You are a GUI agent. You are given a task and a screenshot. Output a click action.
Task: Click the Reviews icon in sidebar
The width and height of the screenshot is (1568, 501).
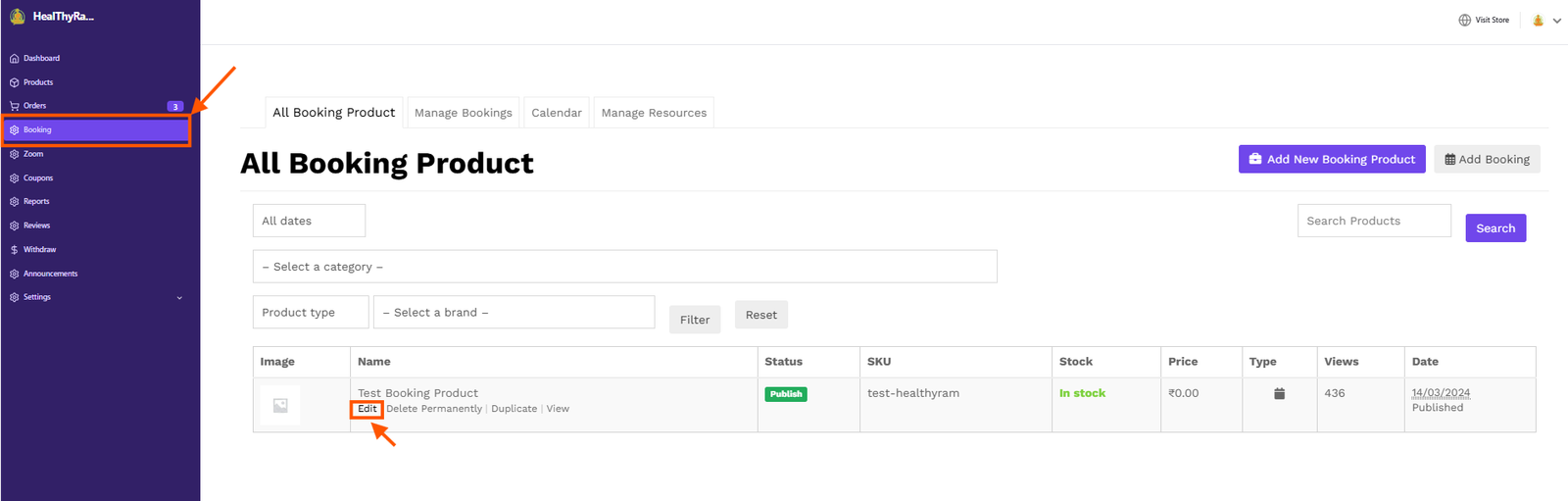coord(14,225)
